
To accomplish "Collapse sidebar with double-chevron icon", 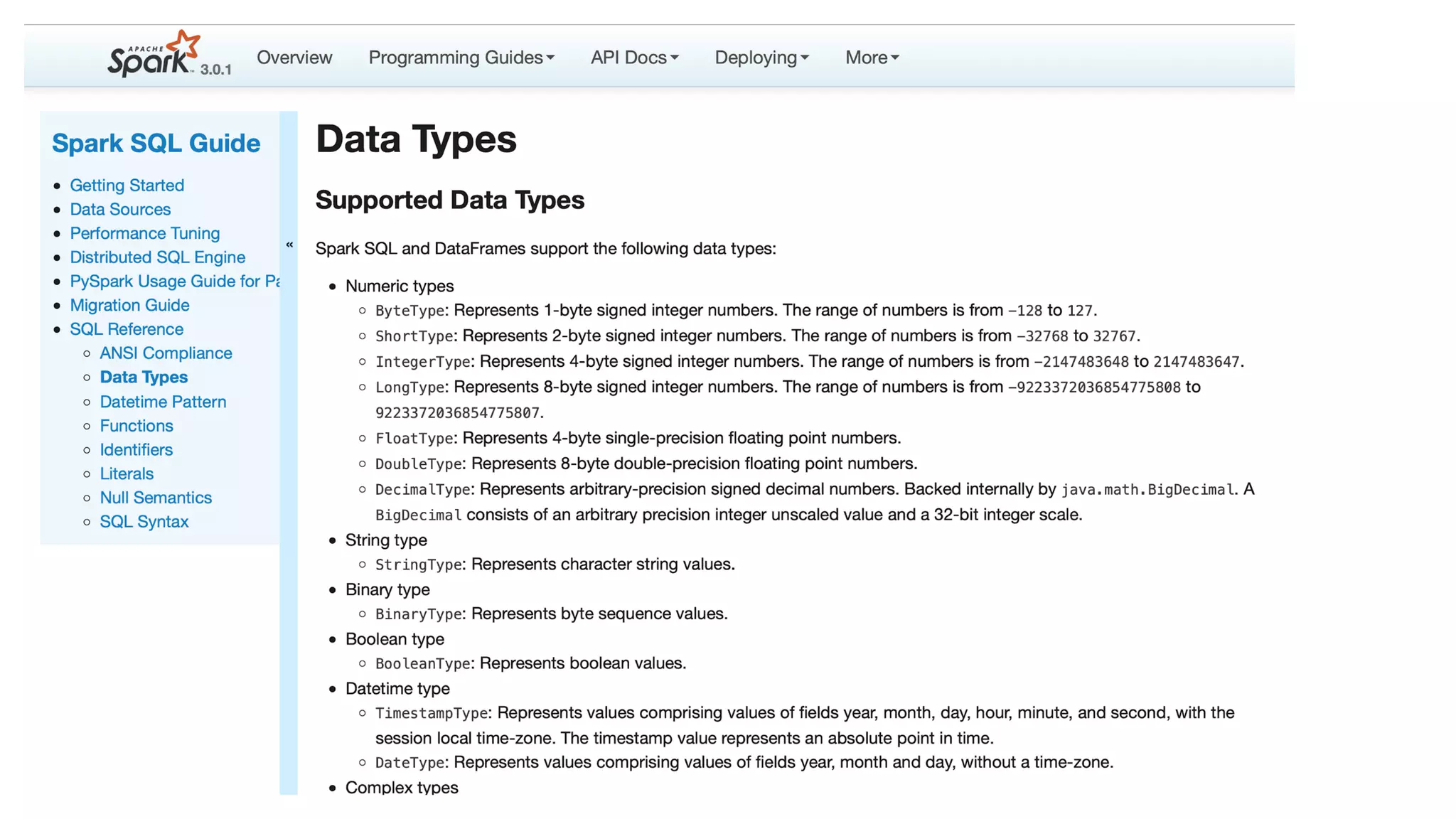I will [x=289, y=245].
